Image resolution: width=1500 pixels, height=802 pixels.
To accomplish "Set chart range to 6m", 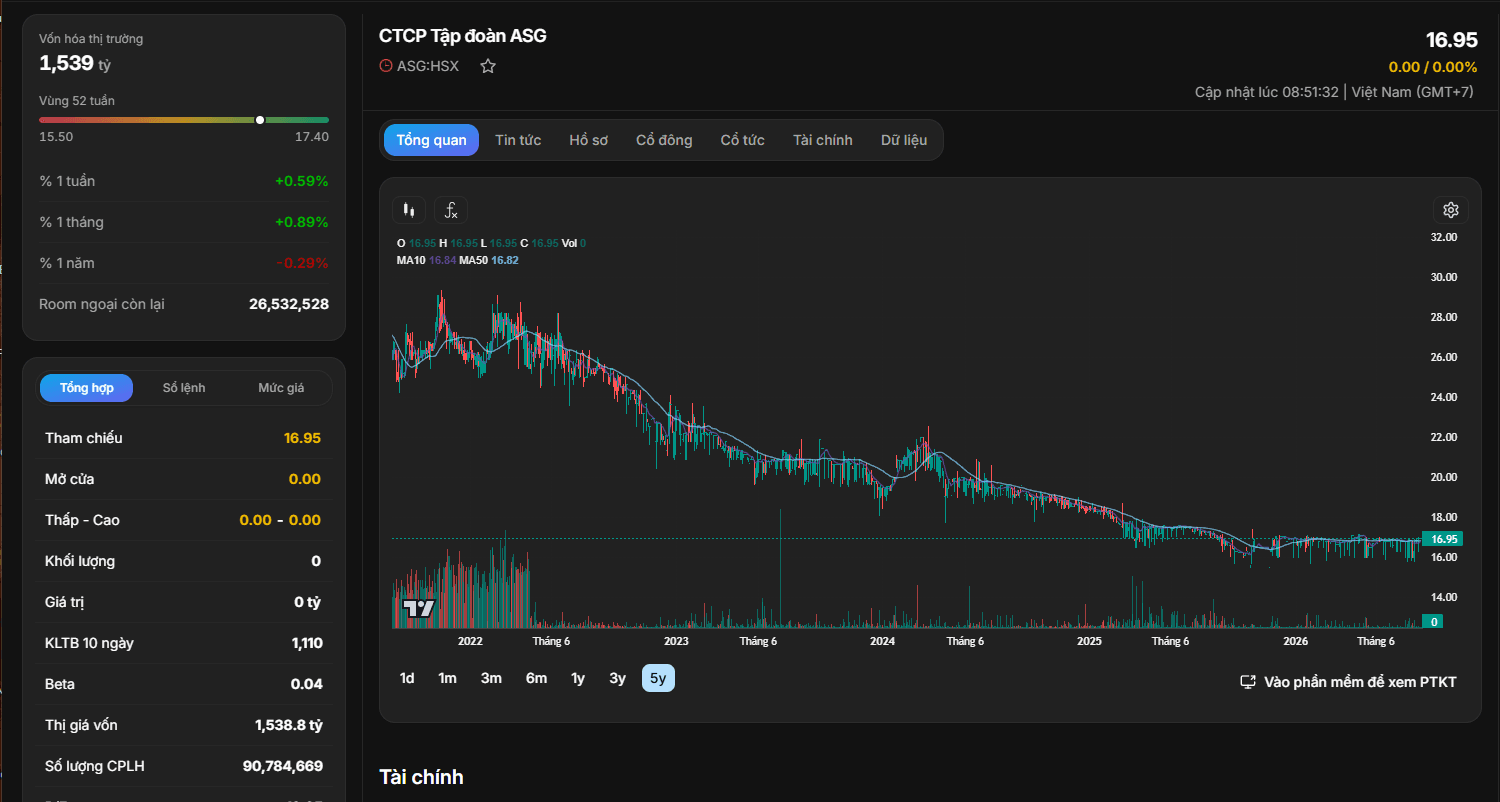I will [537, 678].
